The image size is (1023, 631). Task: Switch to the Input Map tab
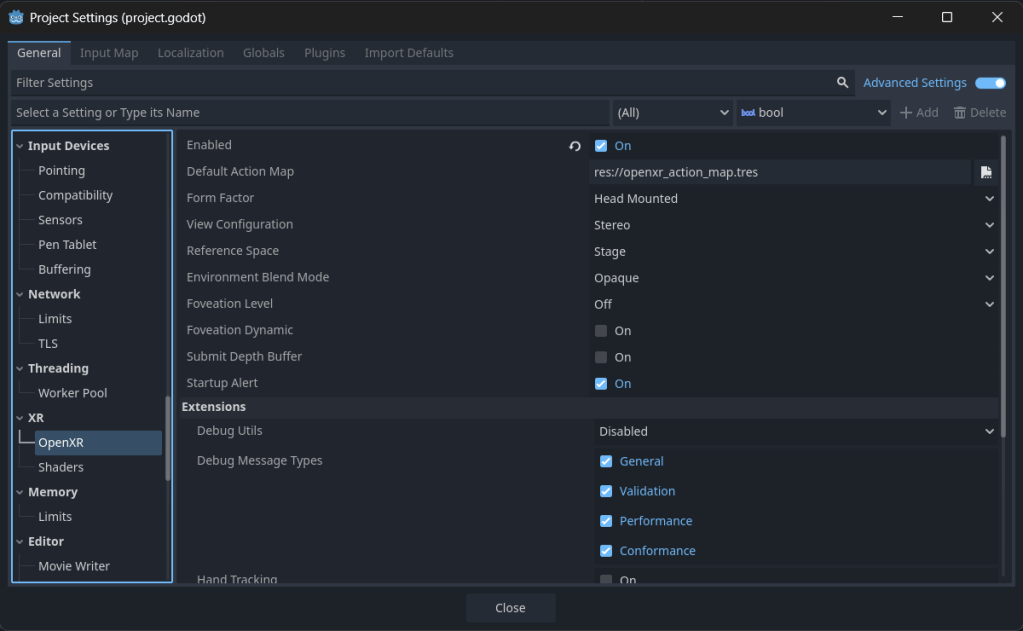109,53
